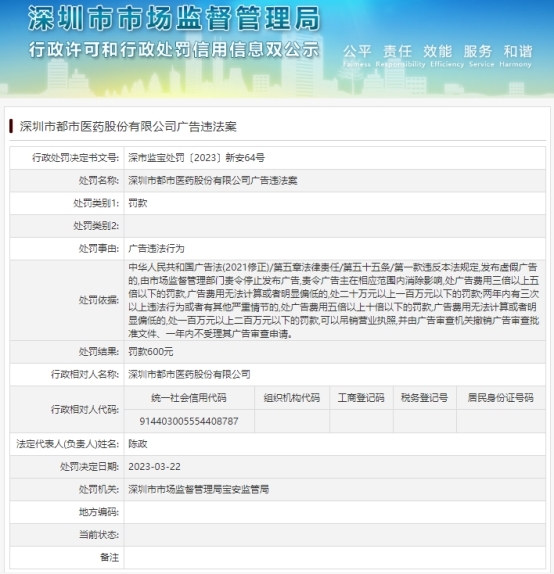Select document number 深市监宝处罚〔2023〕新安64号
This screenshot has height=574, width=554.
click(x=196, y=158)
